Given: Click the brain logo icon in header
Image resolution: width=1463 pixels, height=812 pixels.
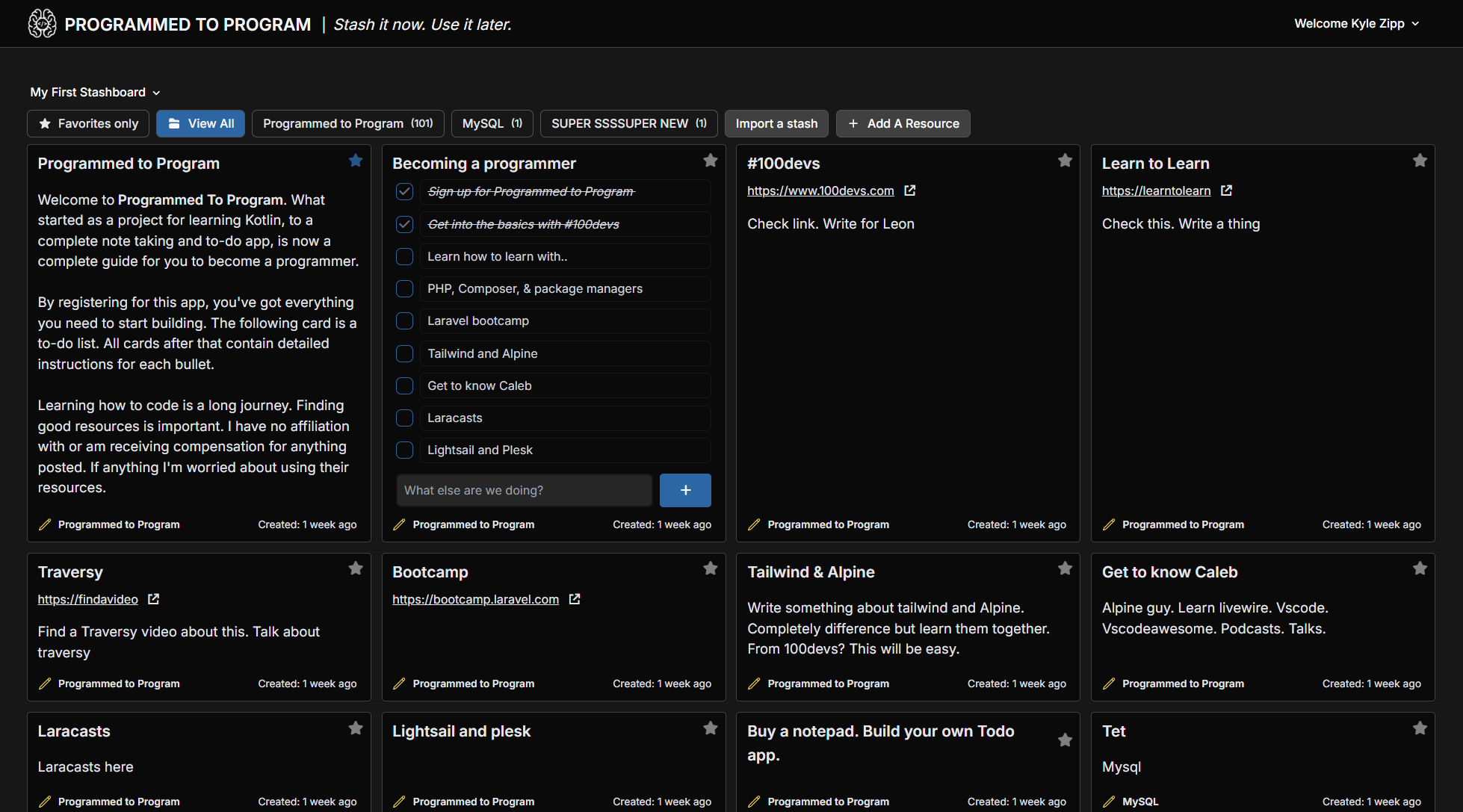Looking at the screenshot, I should click(x=42, y=24).
